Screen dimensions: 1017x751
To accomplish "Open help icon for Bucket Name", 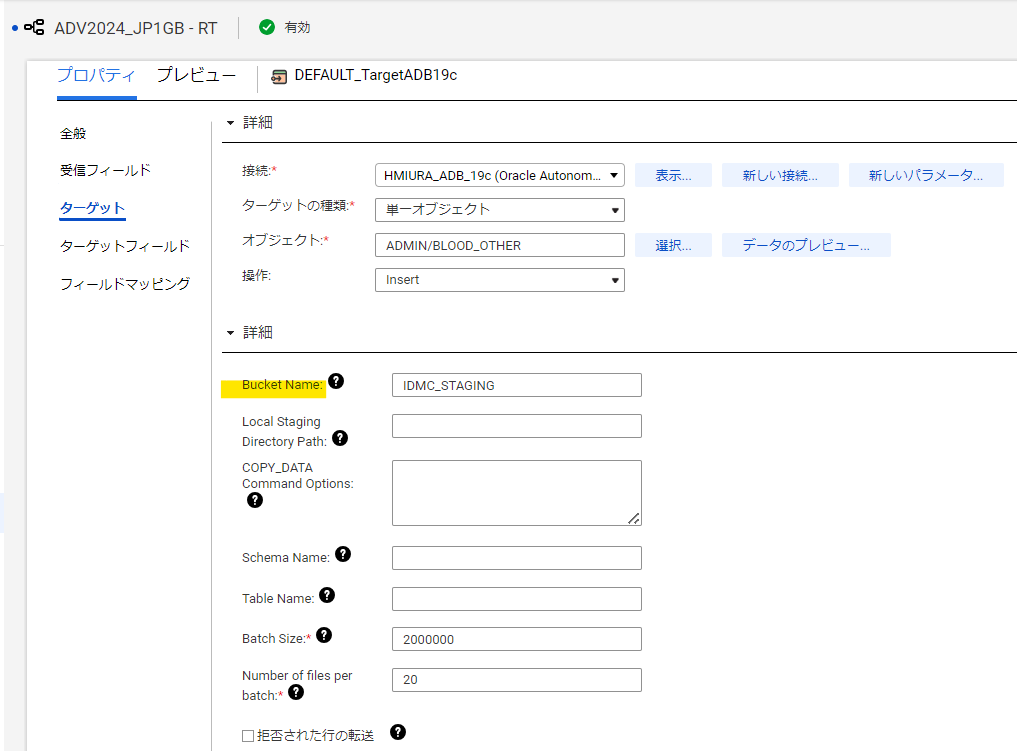I will pyautogui.click(x=335, y=381).
